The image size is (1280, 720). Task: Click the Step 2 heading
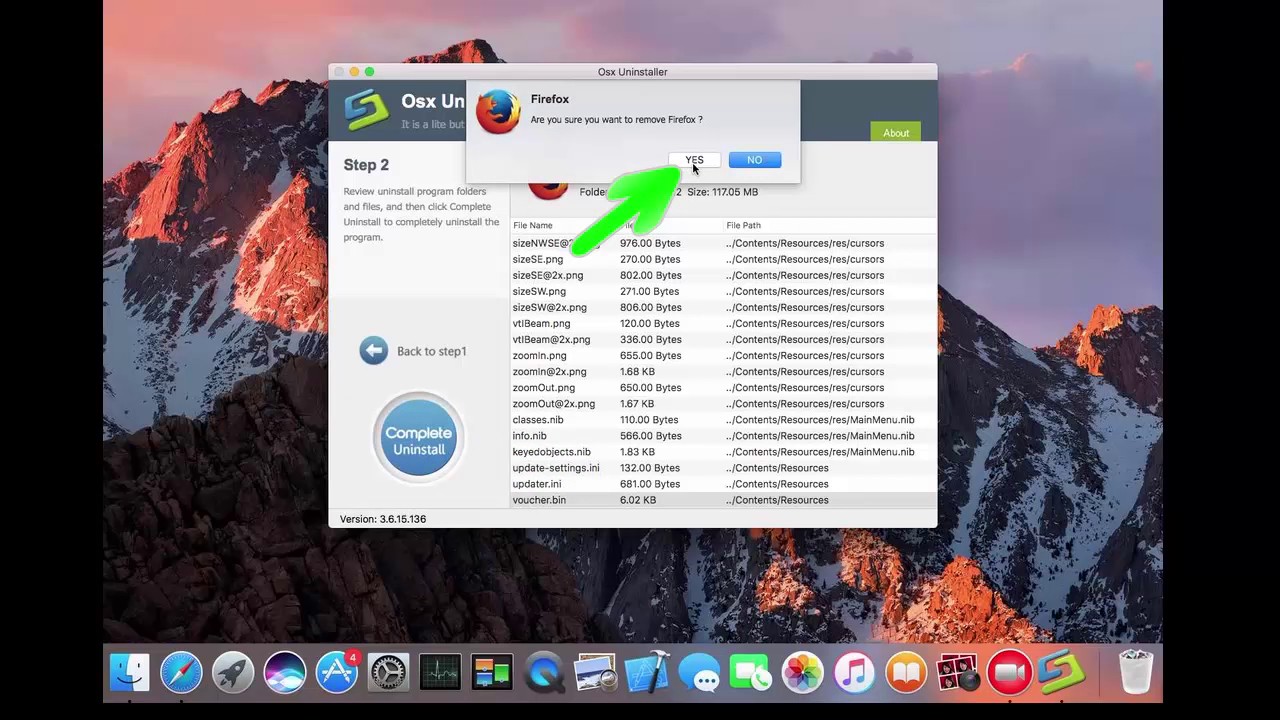pyautogui.click(x=366, y=165)
